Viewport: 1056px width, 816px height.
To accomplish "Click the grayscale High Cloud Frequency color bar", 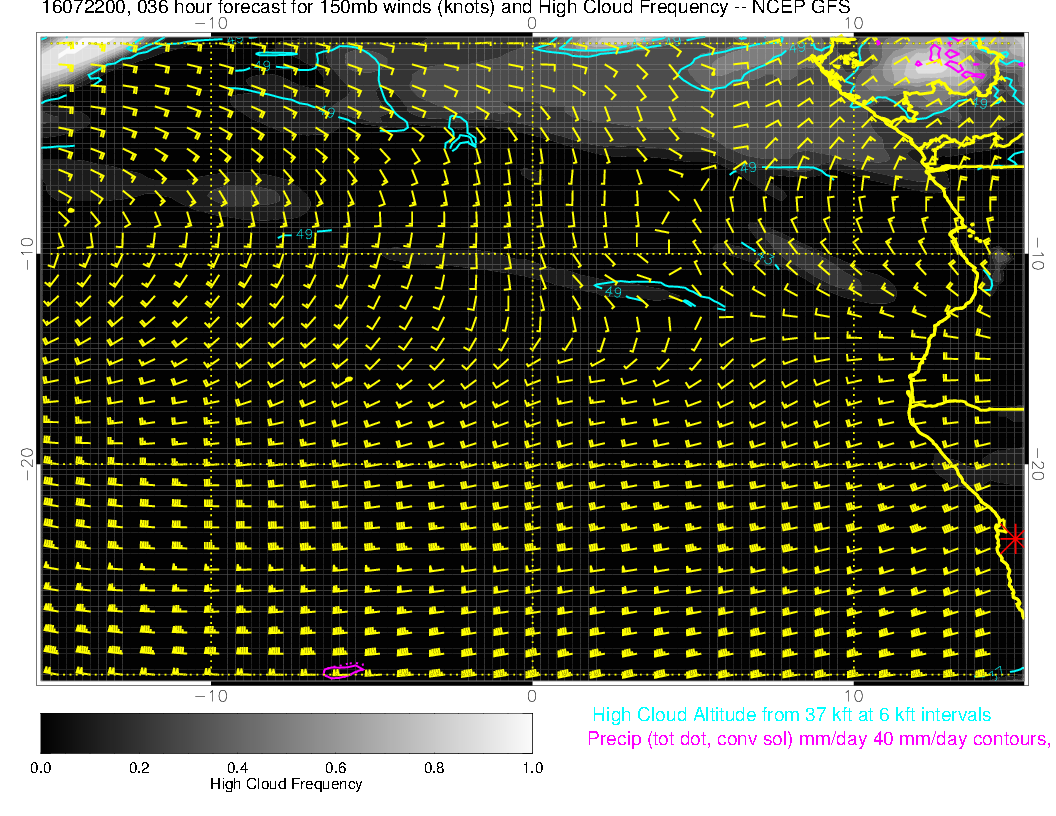I will pos(286,733).
